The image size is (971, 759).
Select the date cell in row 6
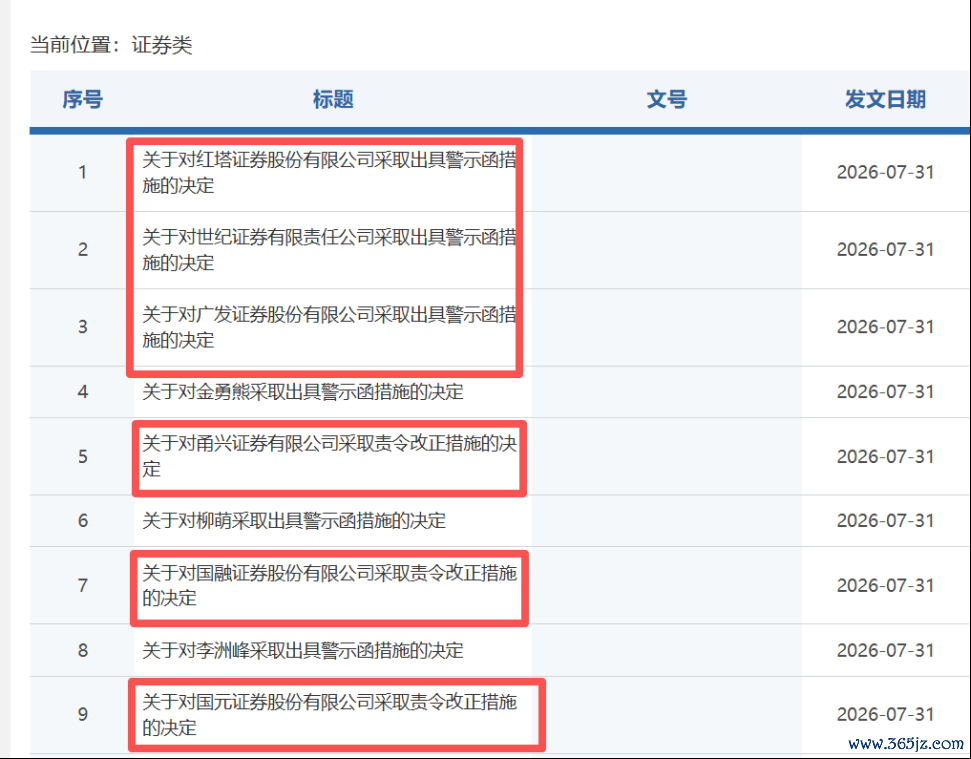coord(886,521)
